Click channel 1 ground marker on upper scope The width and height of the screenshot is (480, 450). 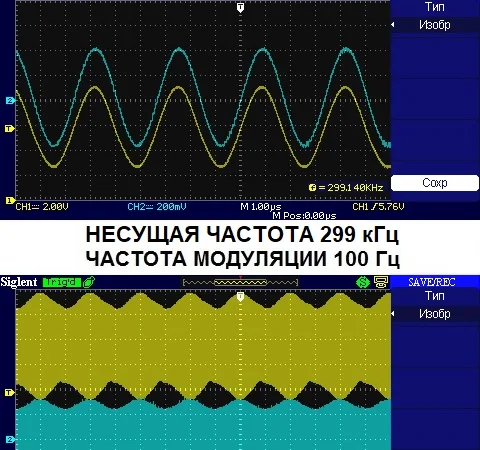[9, 200]
